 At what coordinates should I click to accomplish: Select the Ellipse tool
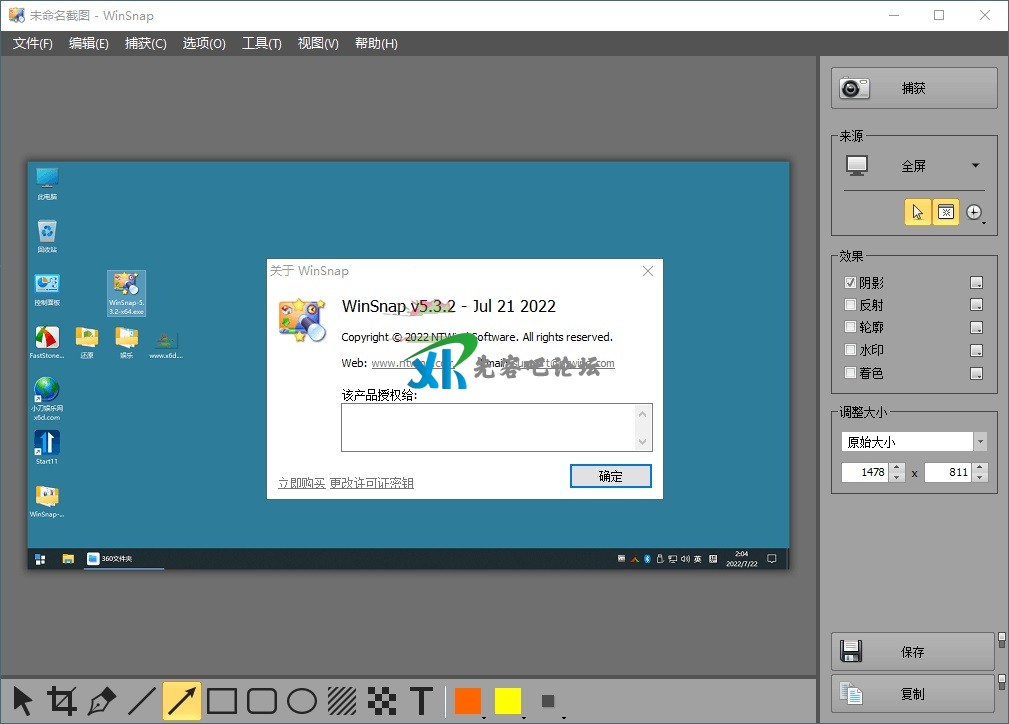(x=302, y=701)
